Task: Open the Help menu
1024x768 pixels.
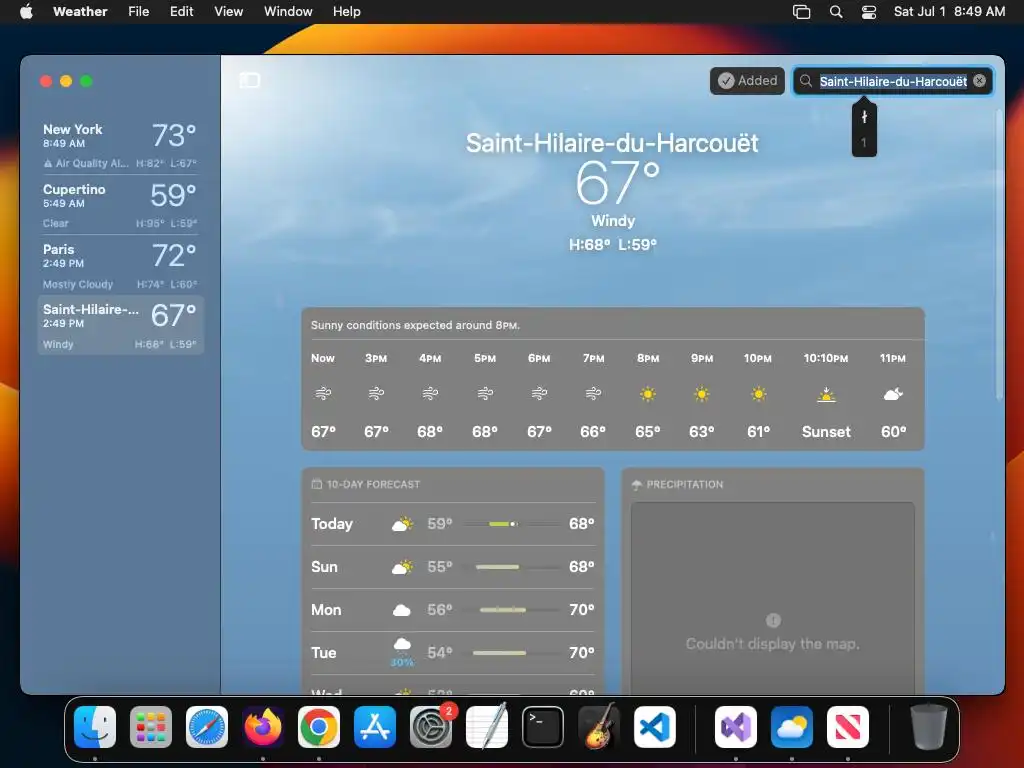Action: point(346,11)
